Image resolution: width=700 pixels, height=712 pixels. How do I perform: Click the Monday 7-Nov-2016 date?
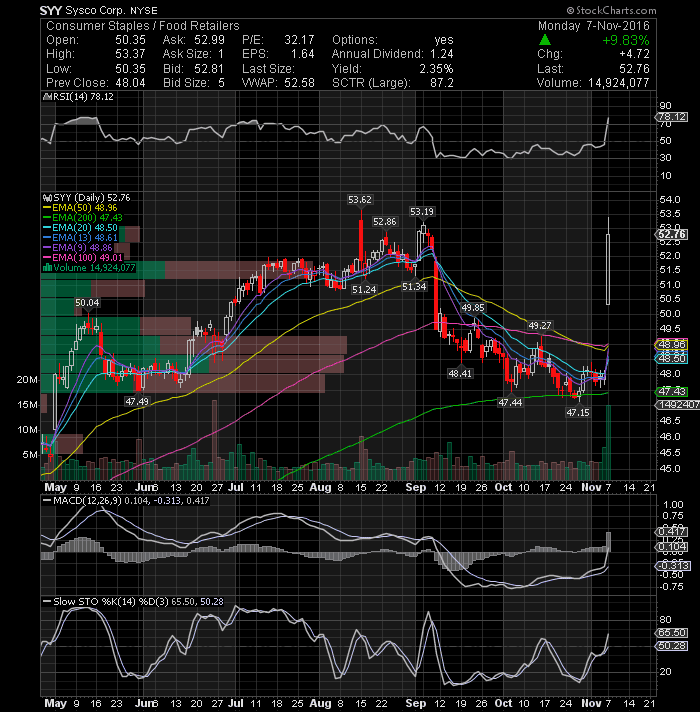(x=594, y=26)
